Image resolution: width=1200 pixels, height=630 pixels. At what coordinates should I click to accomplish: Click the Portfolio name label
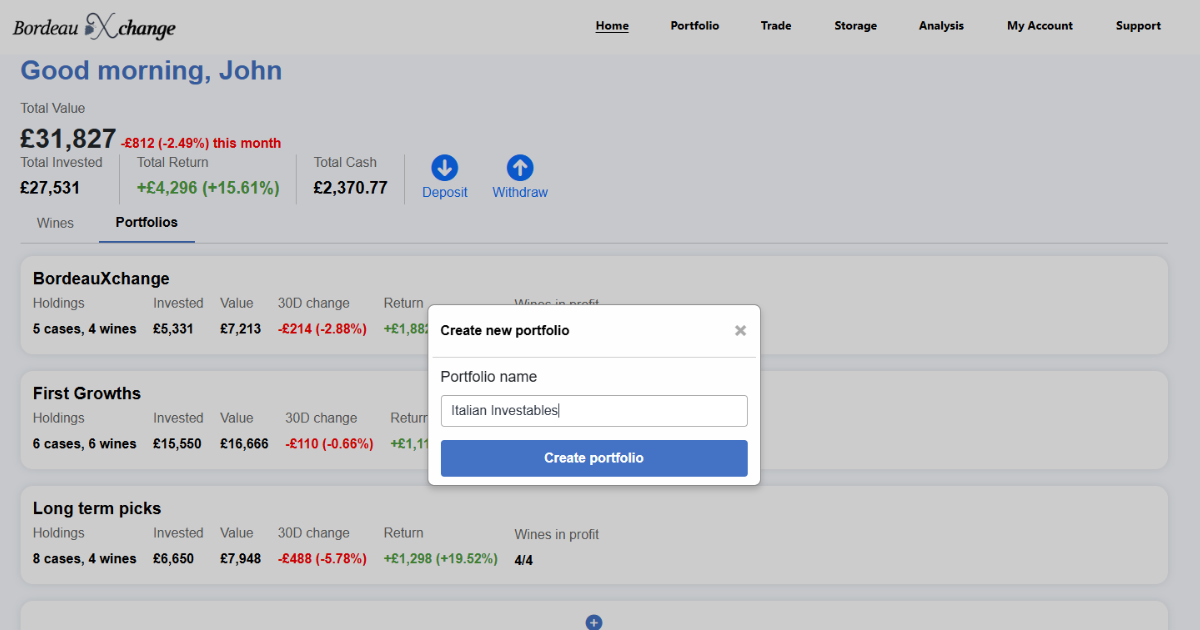click(489, 377)
